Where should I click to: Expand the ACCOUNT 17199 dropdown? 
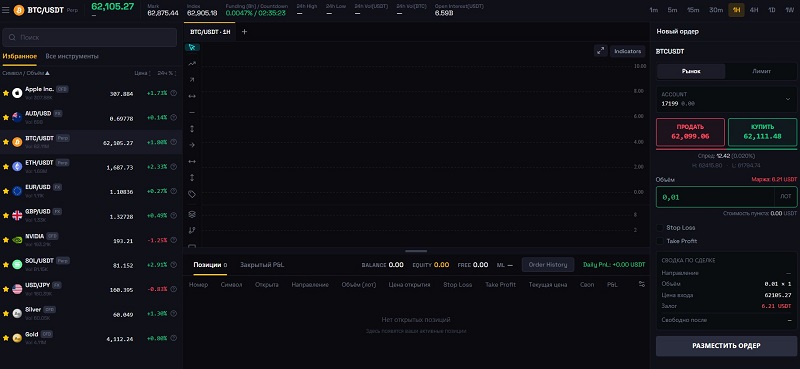727,99
